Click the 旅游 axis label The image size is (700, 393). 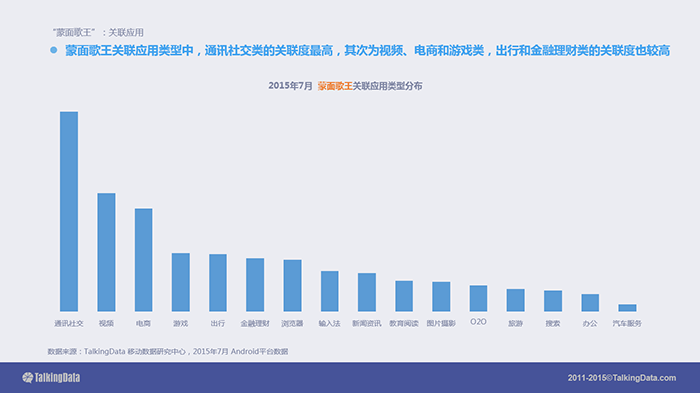click(x=516, y=323)
